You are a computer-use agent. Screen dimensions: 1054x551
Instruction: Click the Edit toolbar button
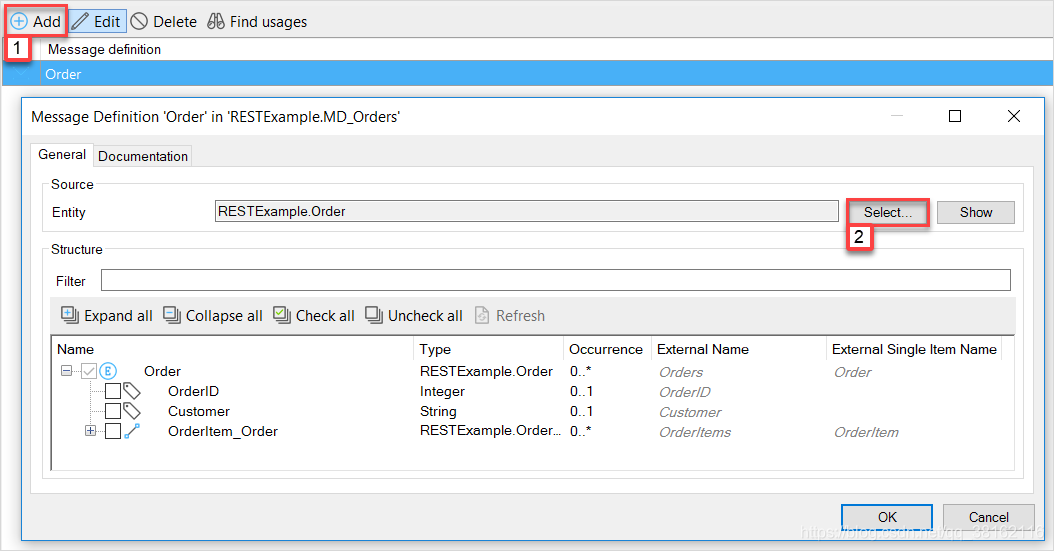pyautogui.click(x=97, y=22)
